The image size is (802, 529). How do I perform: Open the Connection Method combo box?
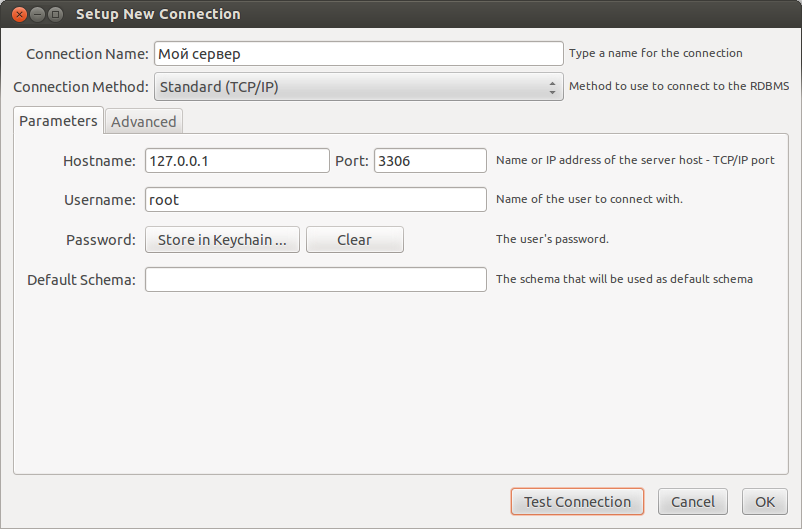[359, 87]
